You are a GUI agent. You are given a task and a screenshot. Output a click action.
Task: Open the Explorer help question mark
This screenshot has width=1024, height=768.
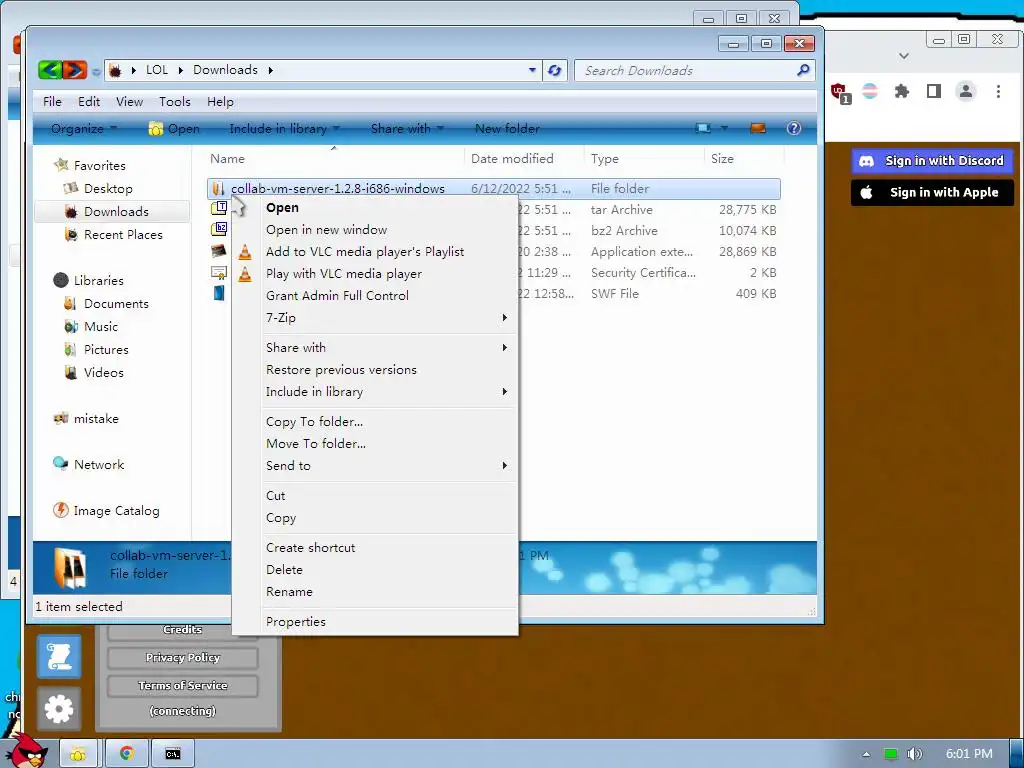tap(793, 128)
